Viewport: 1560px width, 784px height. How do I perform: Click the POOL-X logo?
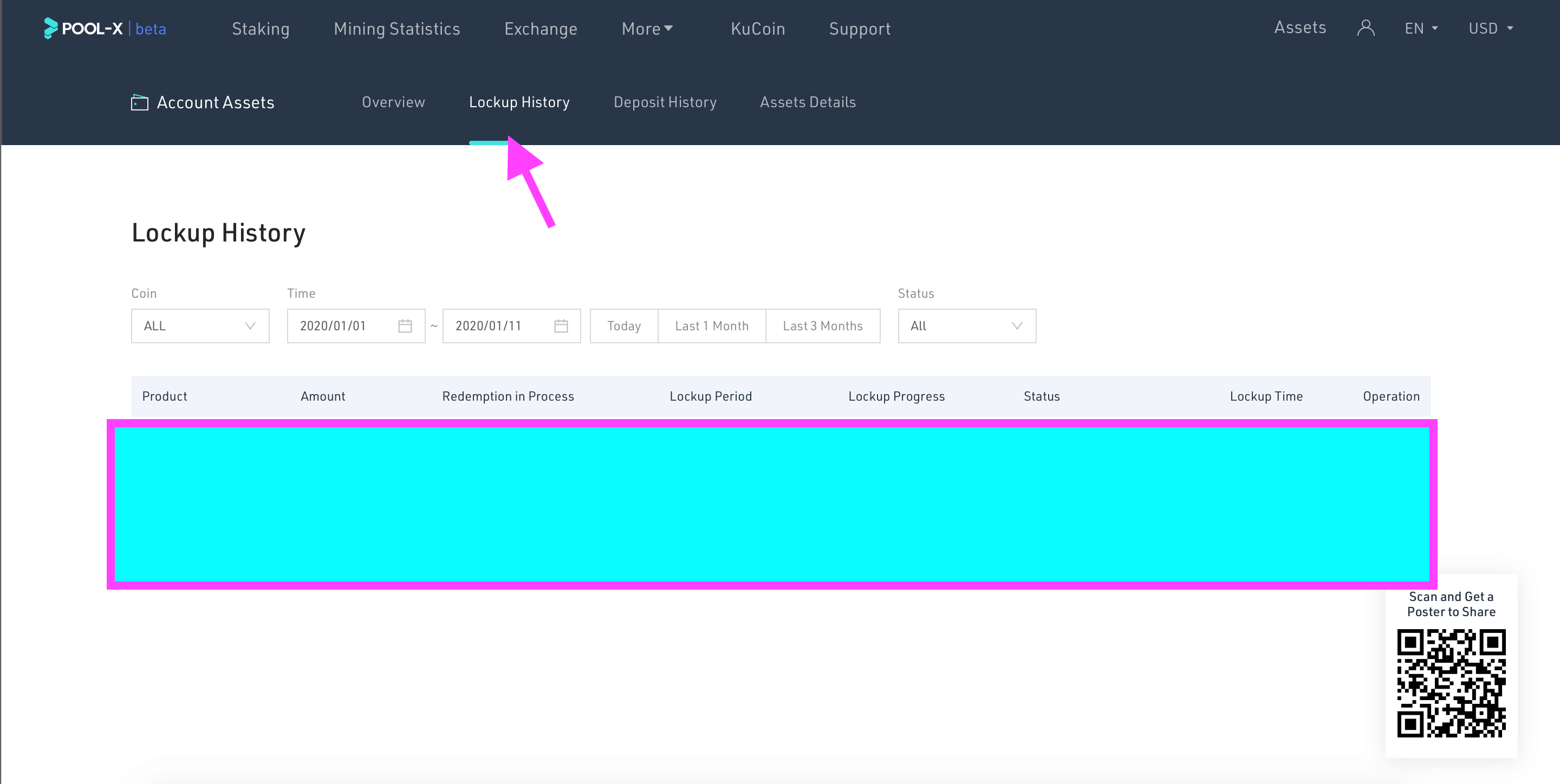pyautogui.click(x=83, y=29)
